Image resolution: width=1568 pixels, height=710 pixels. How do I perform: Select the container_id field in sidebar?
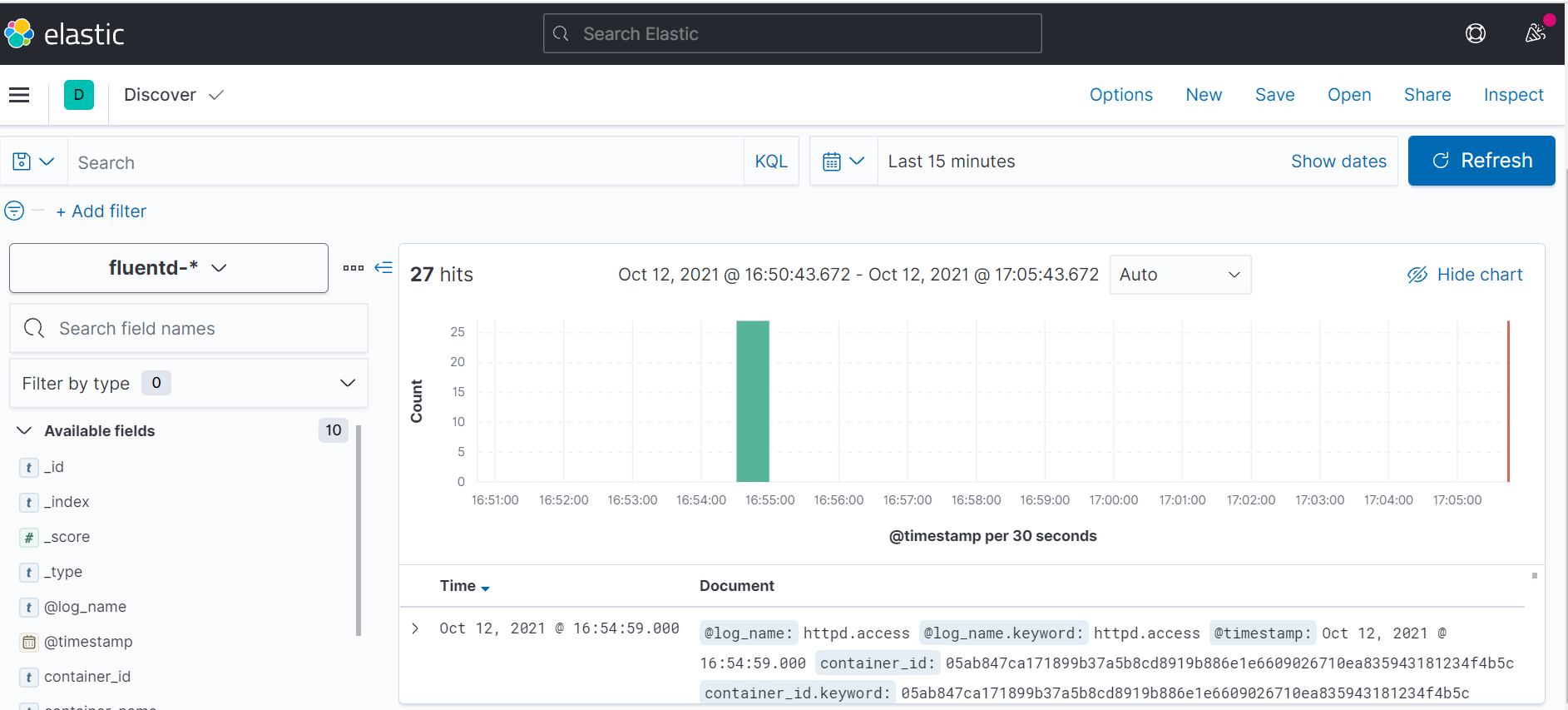click(x=87, y=677)
